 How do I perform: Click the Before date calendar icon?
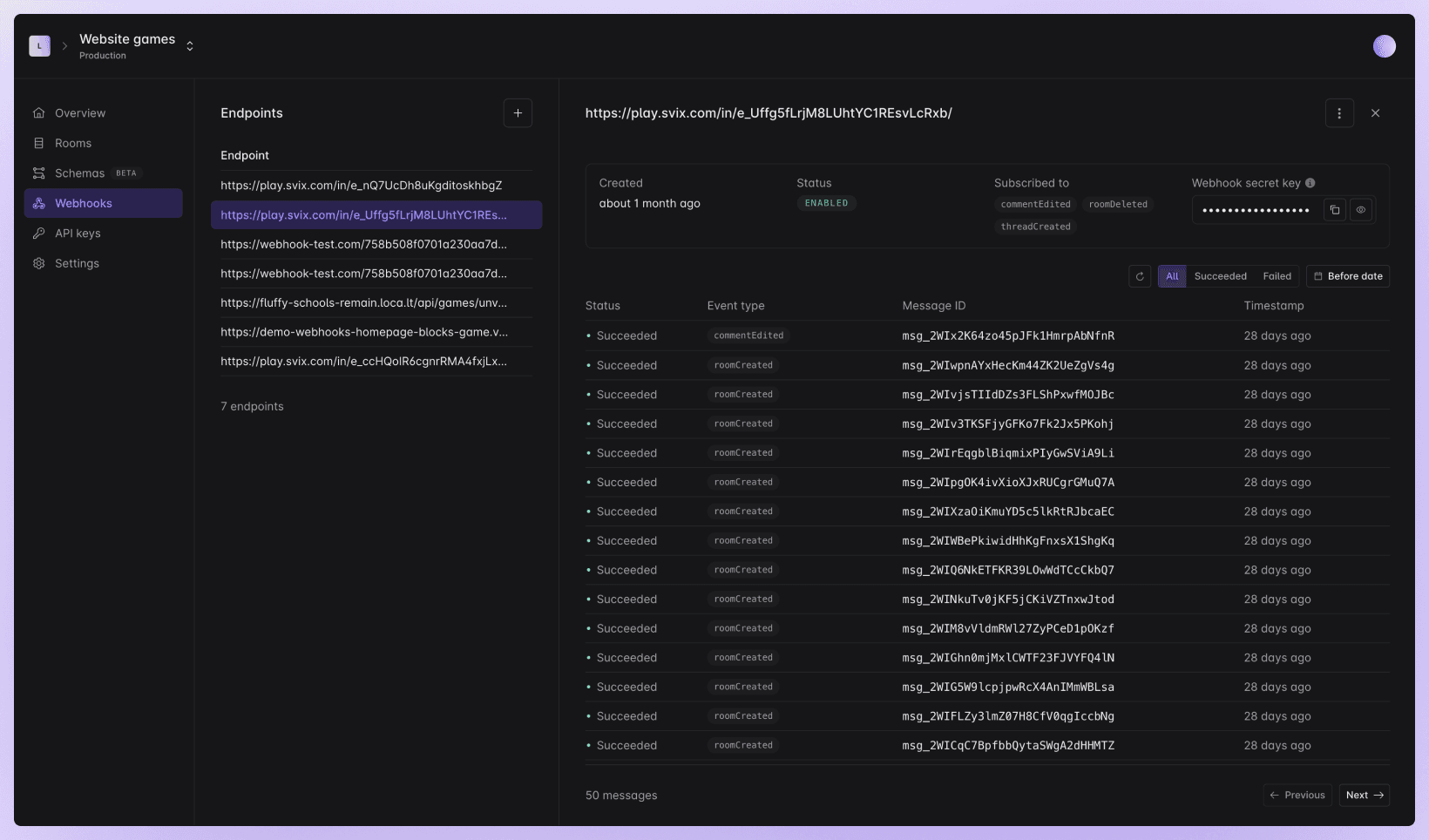[x=1318, y=276]
